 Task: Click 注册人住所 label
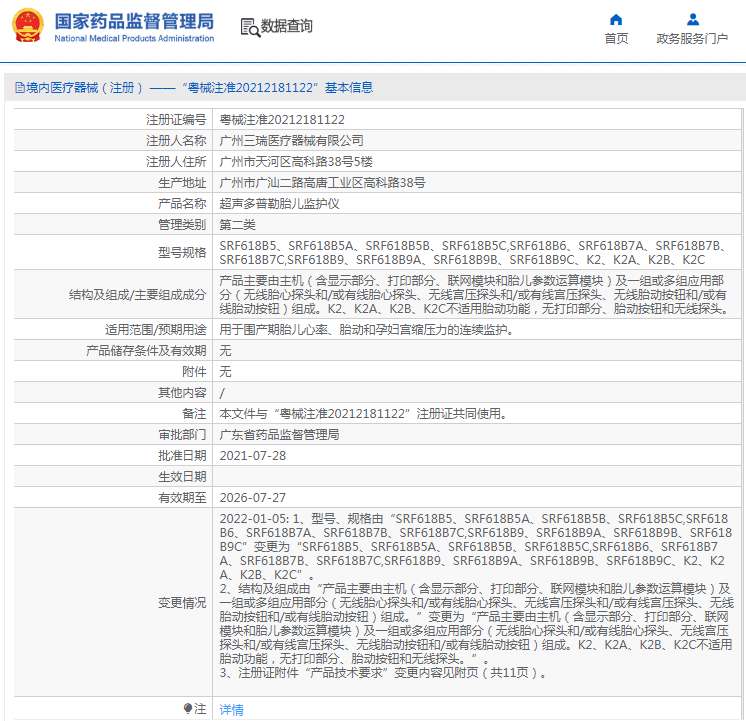click(176, 162)
